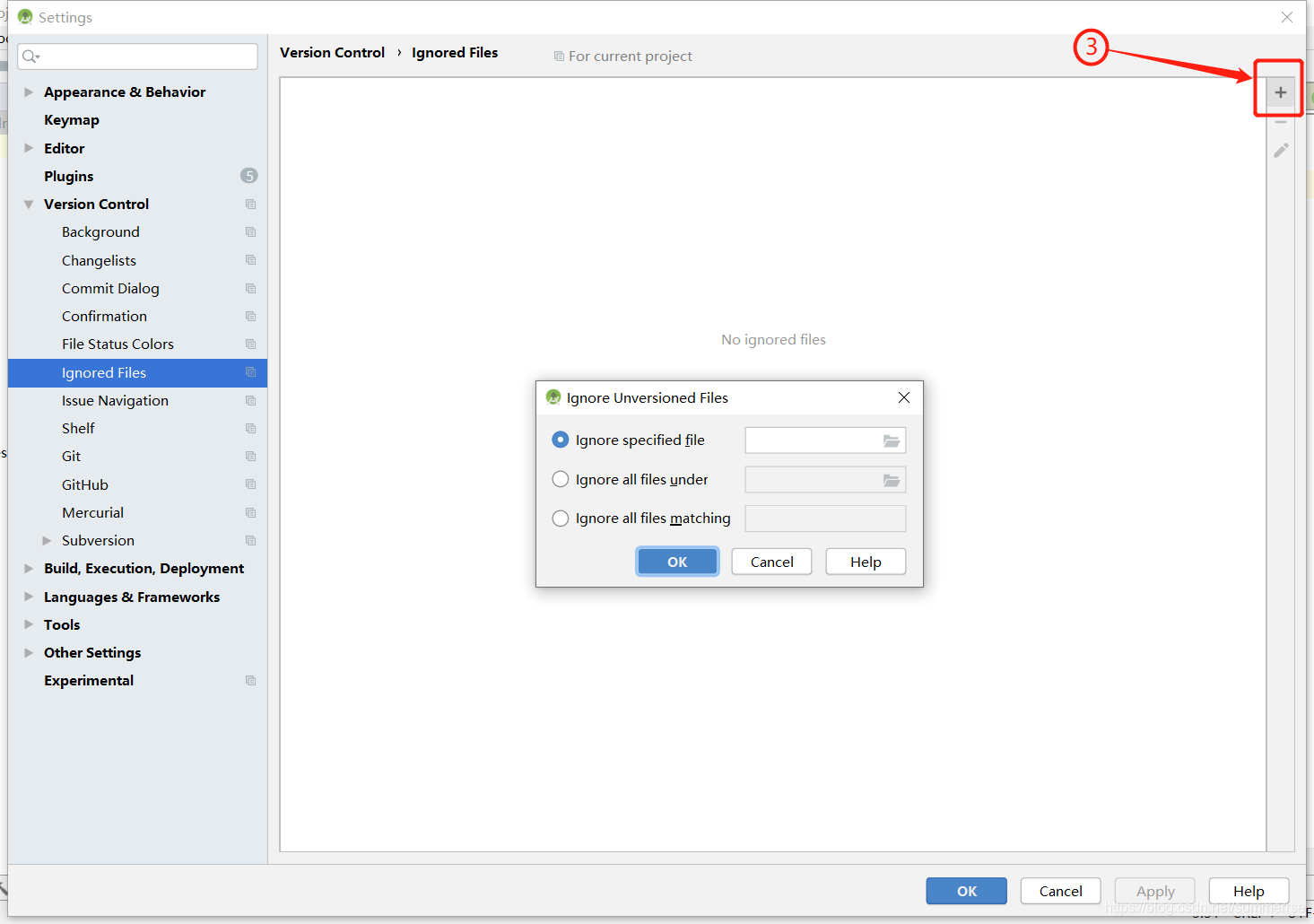Open the Git settings page

71,456
